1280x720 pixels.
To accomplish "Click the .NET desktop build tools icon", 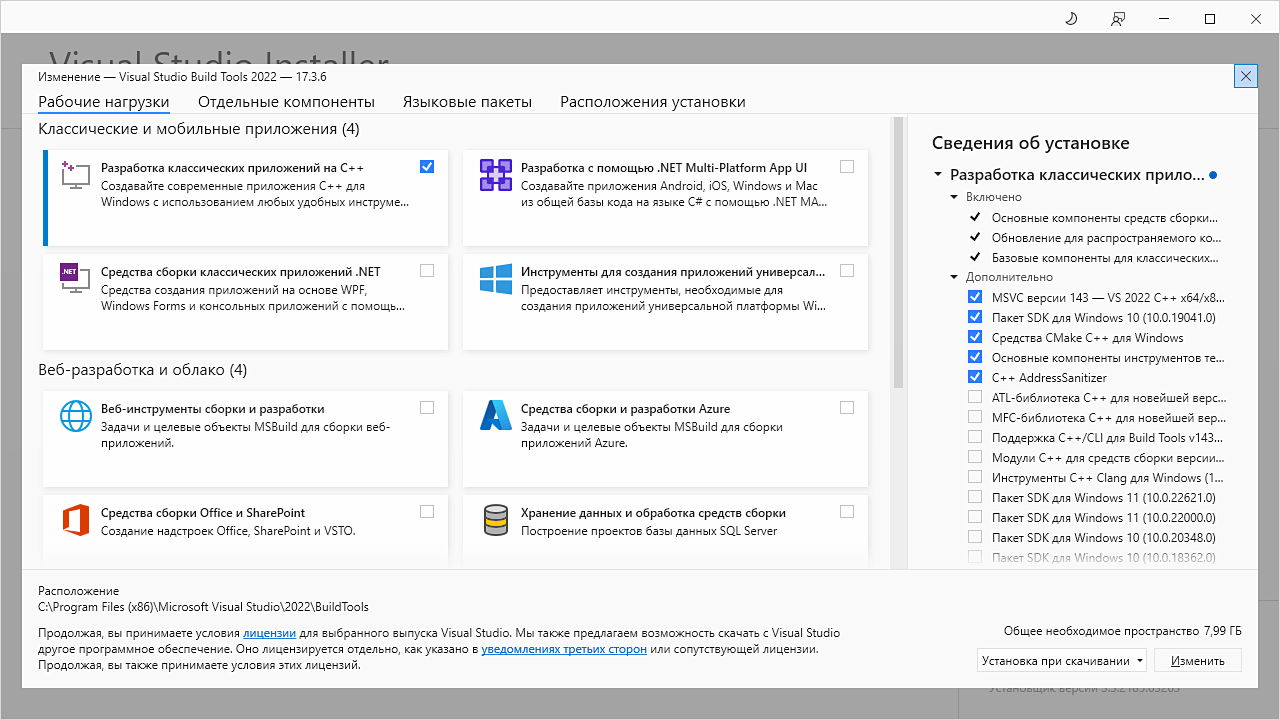I will (x=75, y=279).
